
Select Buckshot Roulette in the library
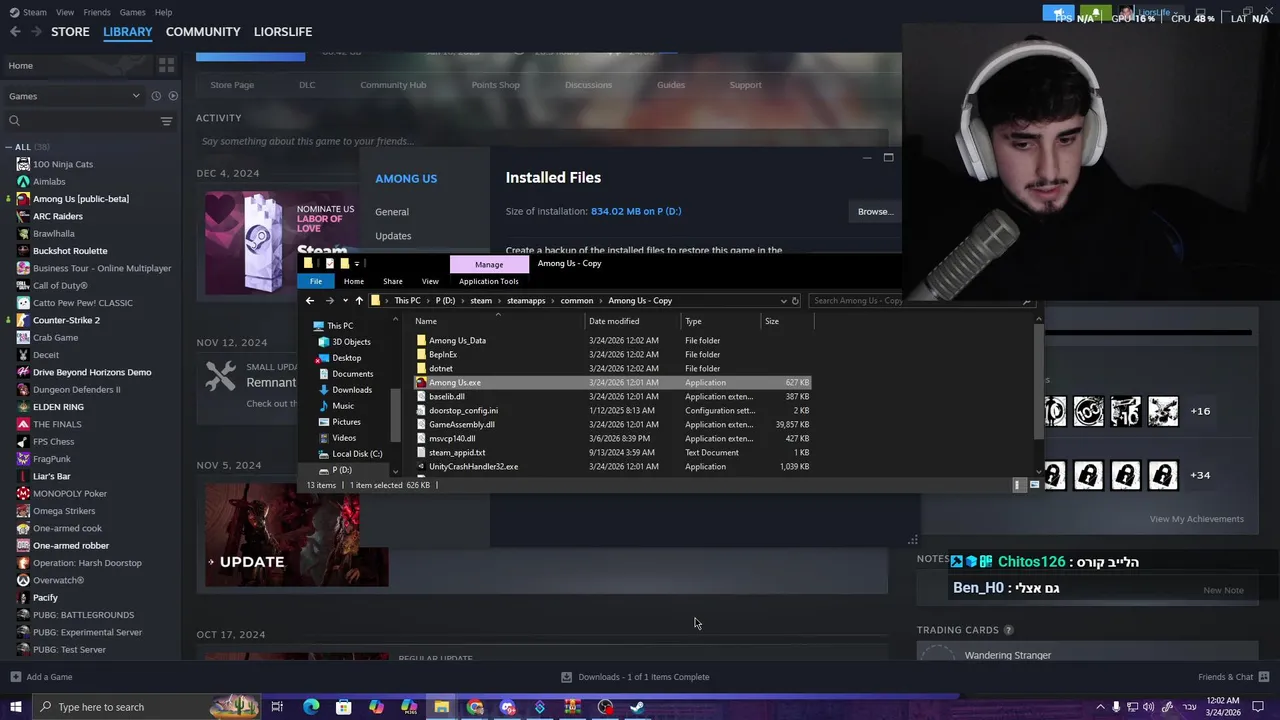[x=70, y=251]
